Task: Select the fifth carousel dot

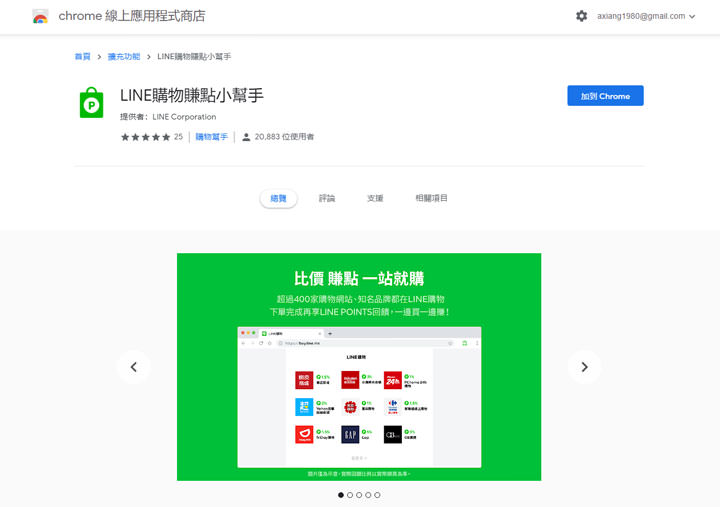Action: (377, 495)
